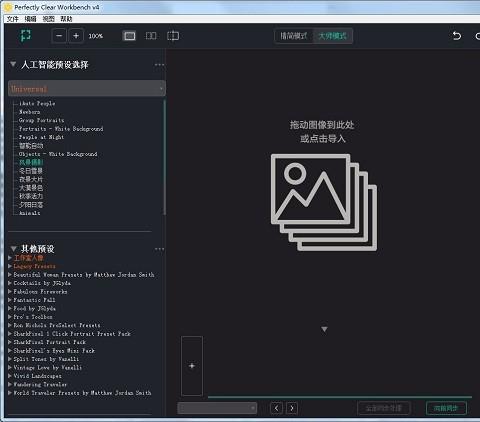Image resolution: width=480 pixels, height=422 pixels.
Task: Zoom out with the minus button
Action: 59,36
